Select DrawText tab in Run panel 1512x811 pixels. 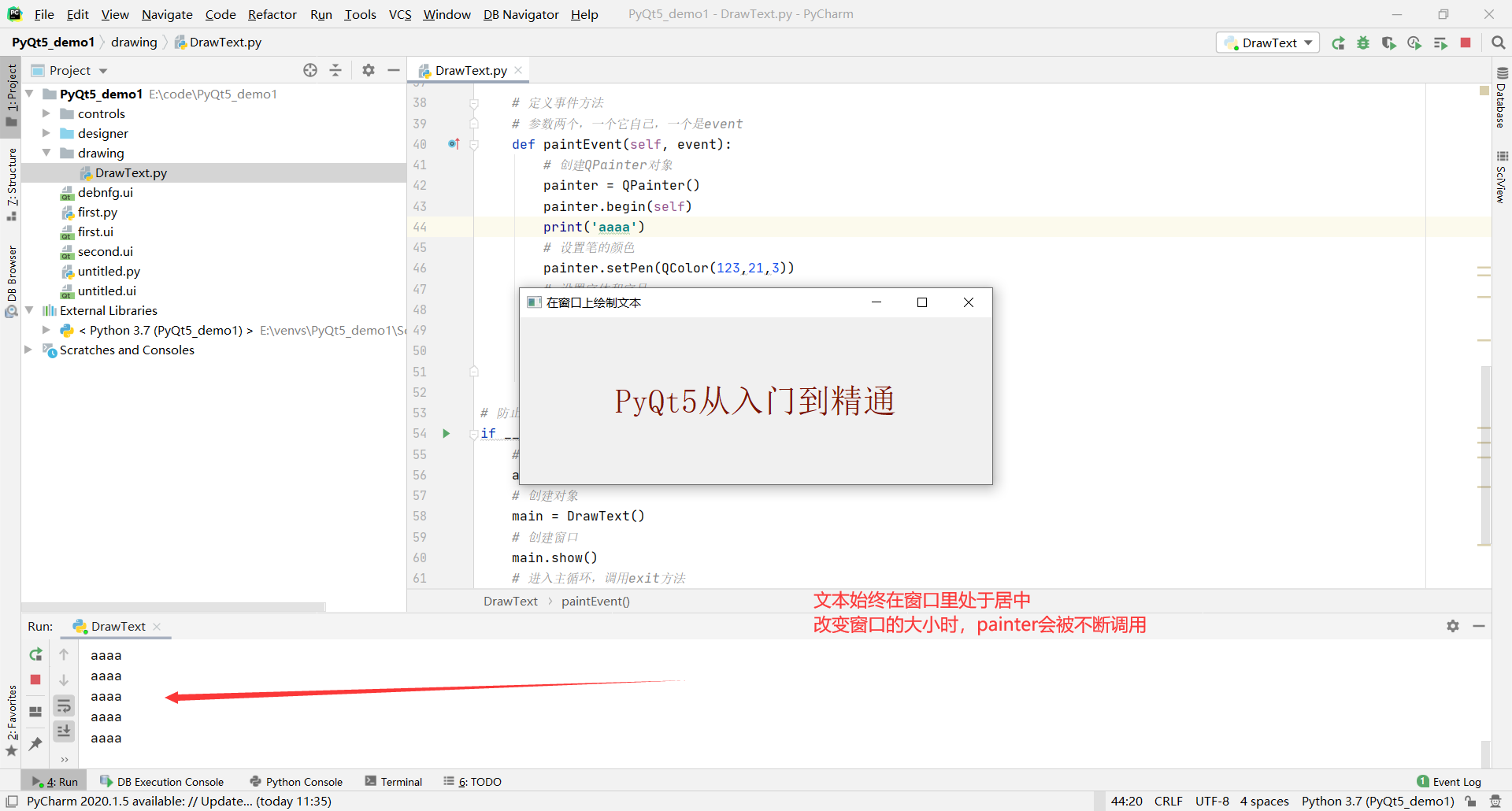118,626
